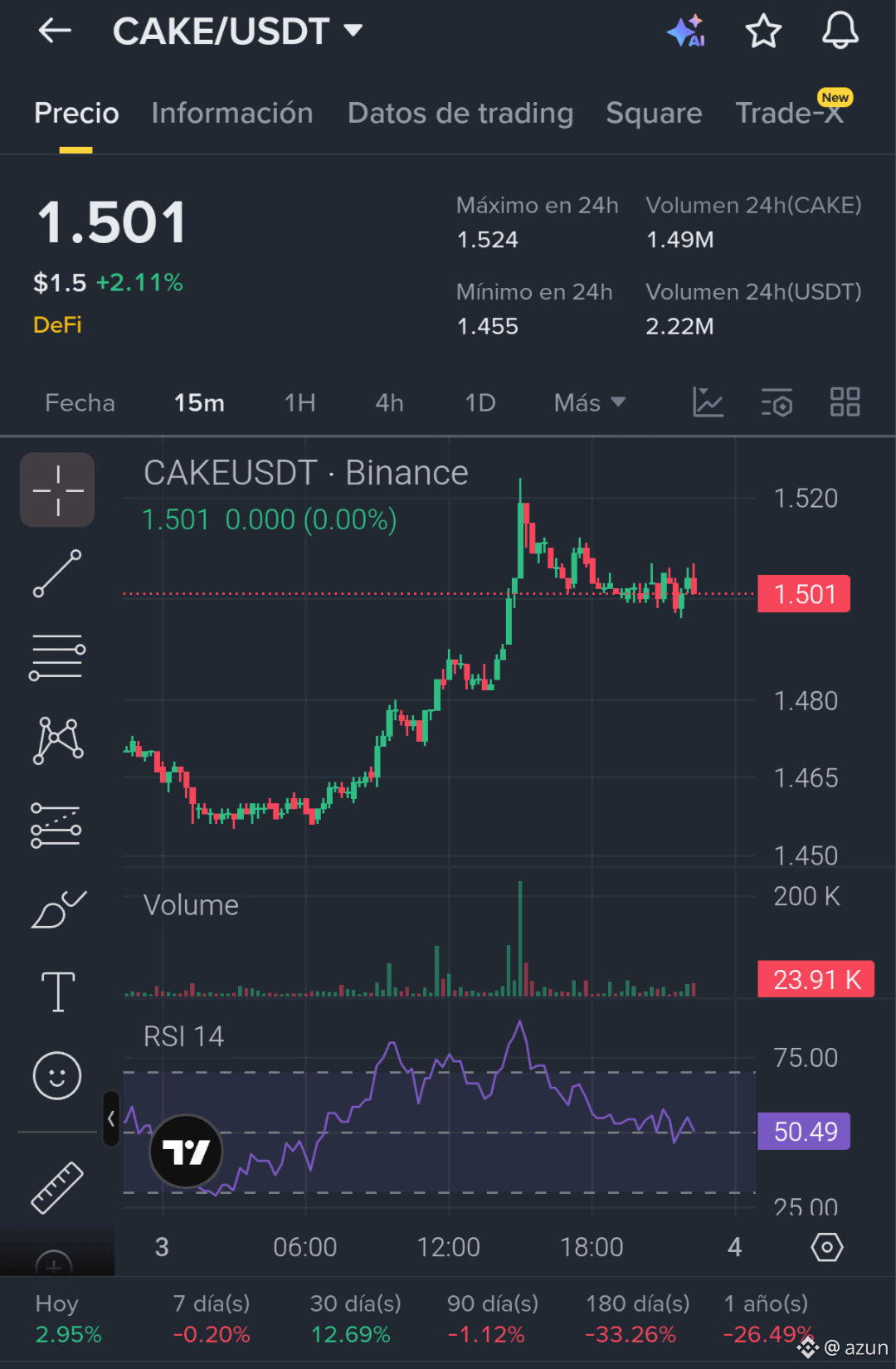Open the AI sparkle assistant icon
This screenshot has width=896, height=1369.
[x=686, y=32]
